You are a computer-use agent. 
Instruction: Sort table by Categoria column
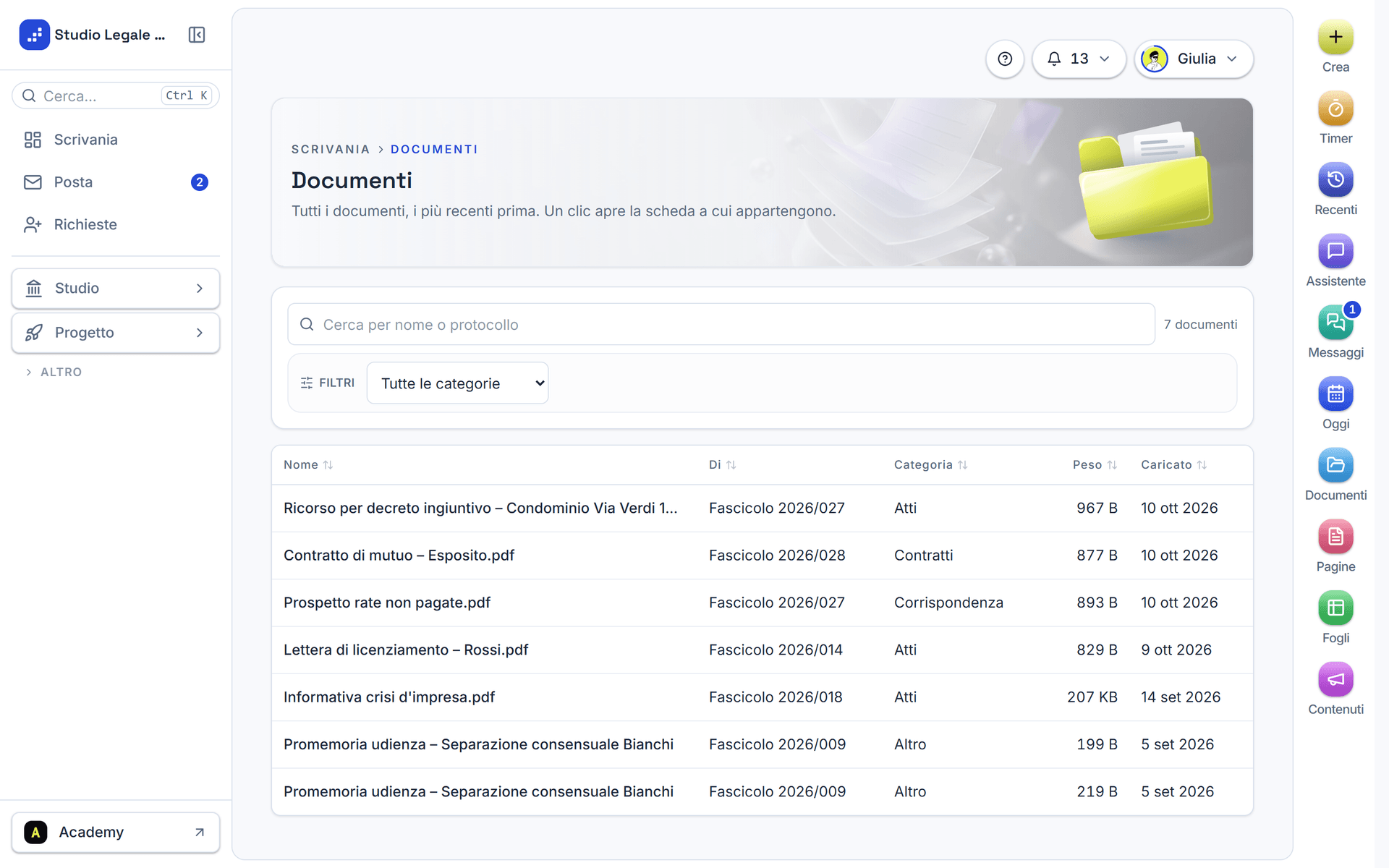[930, 465]
